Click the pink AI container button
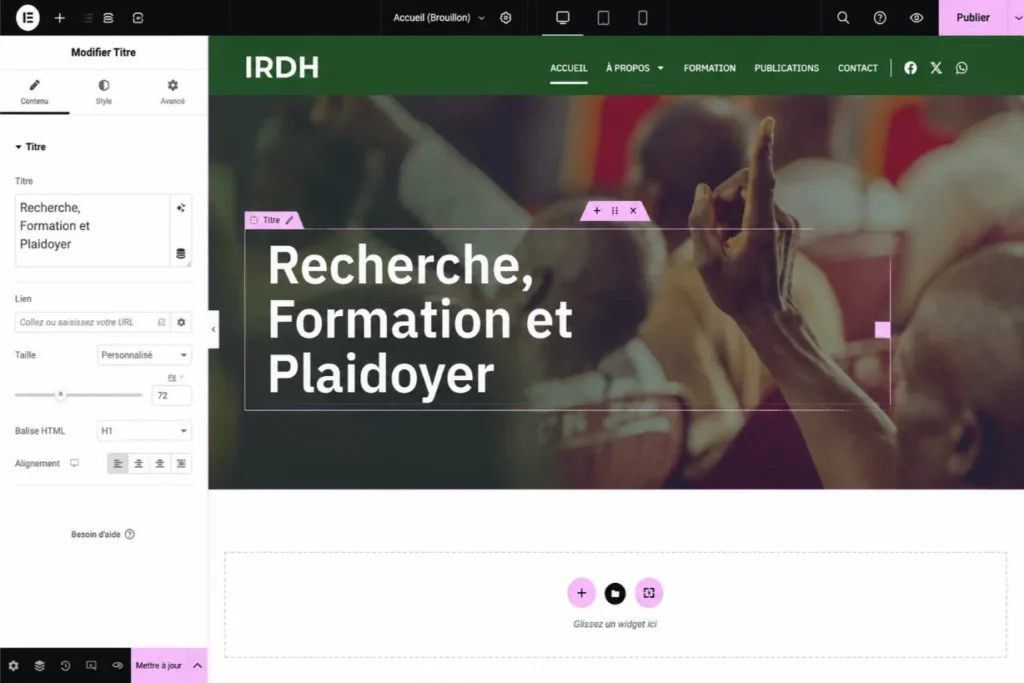This screenshot has height=683, width=1024. pyautogui.click(x=648, y=593)
